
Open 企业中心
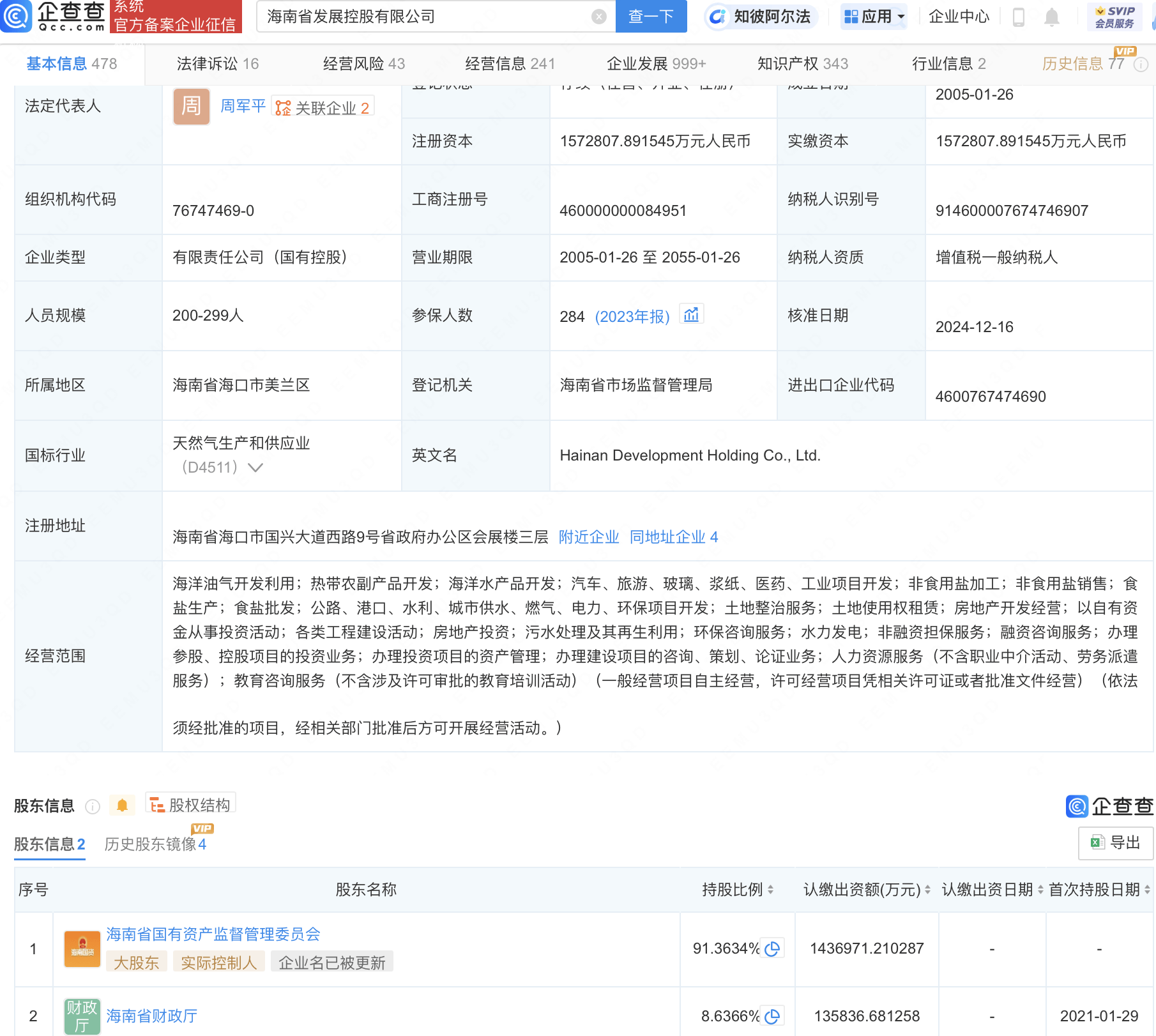click(x=959, y=17)
